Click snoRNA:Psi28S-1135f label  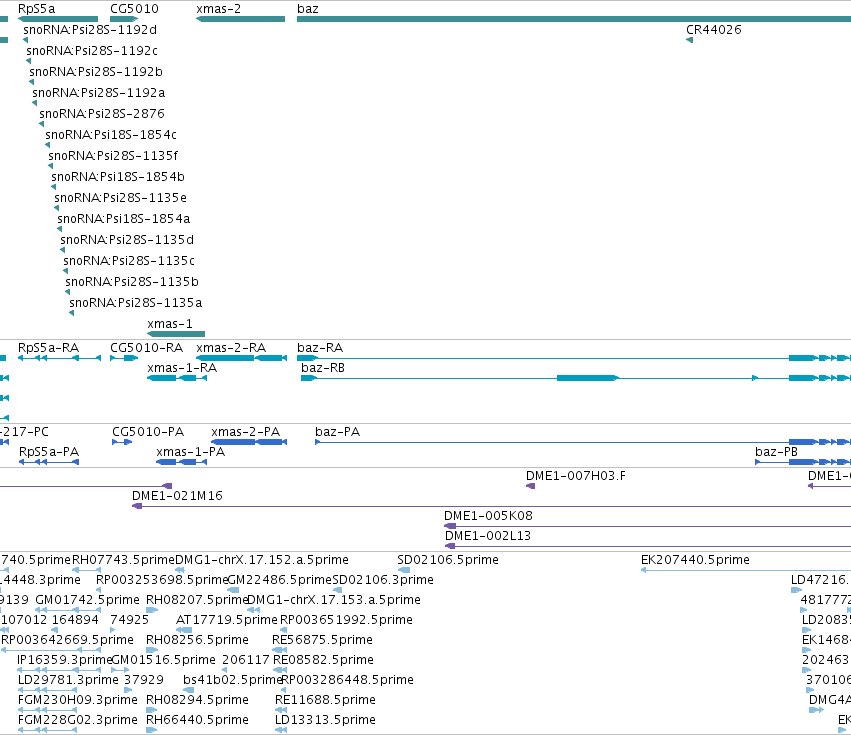point(113,156)
